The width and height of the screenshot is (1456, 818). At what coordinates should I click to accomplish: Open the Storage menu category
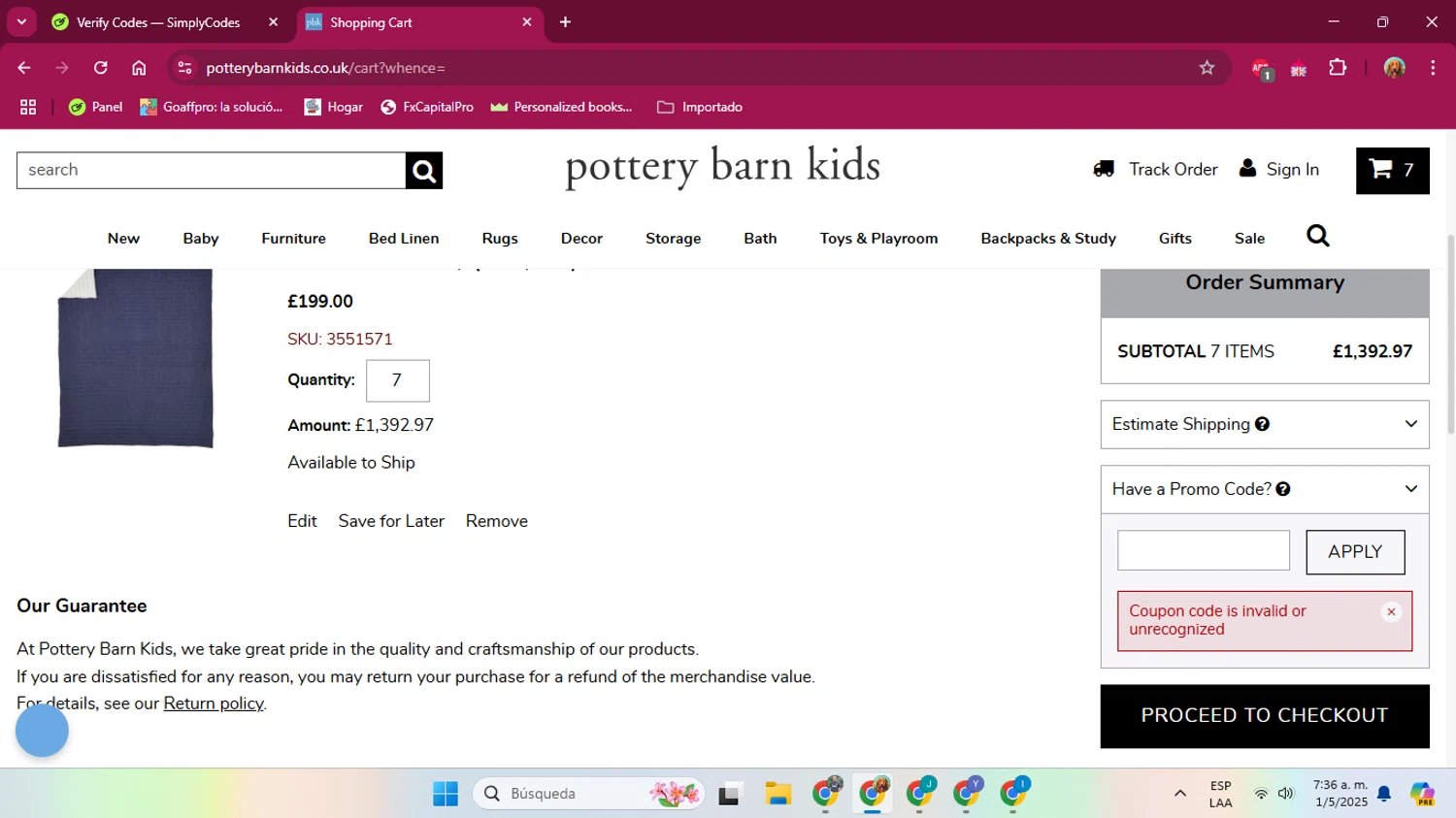click(x=673, y=239)
